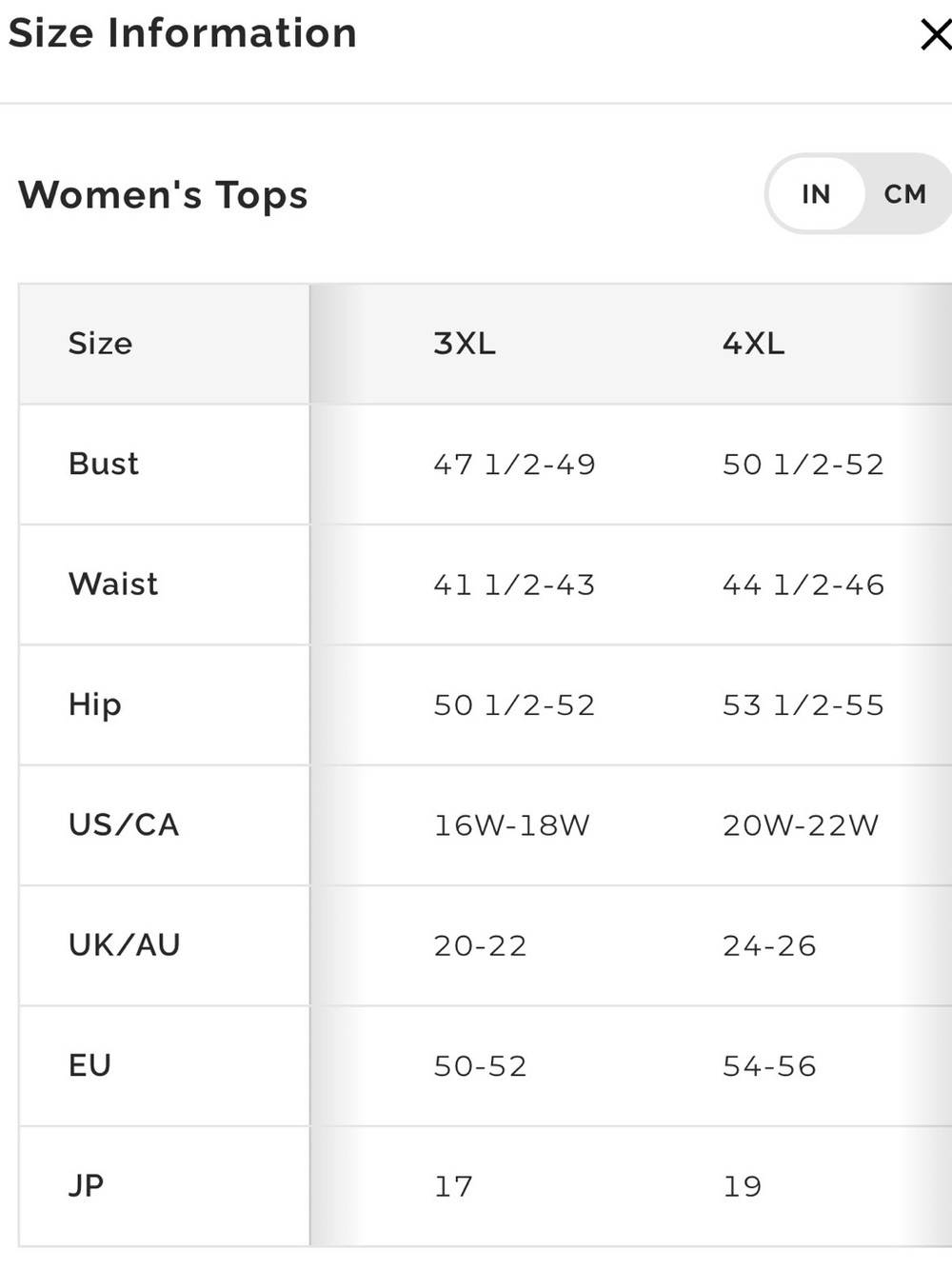Switch measurement units to CM

tap(904, 194)
